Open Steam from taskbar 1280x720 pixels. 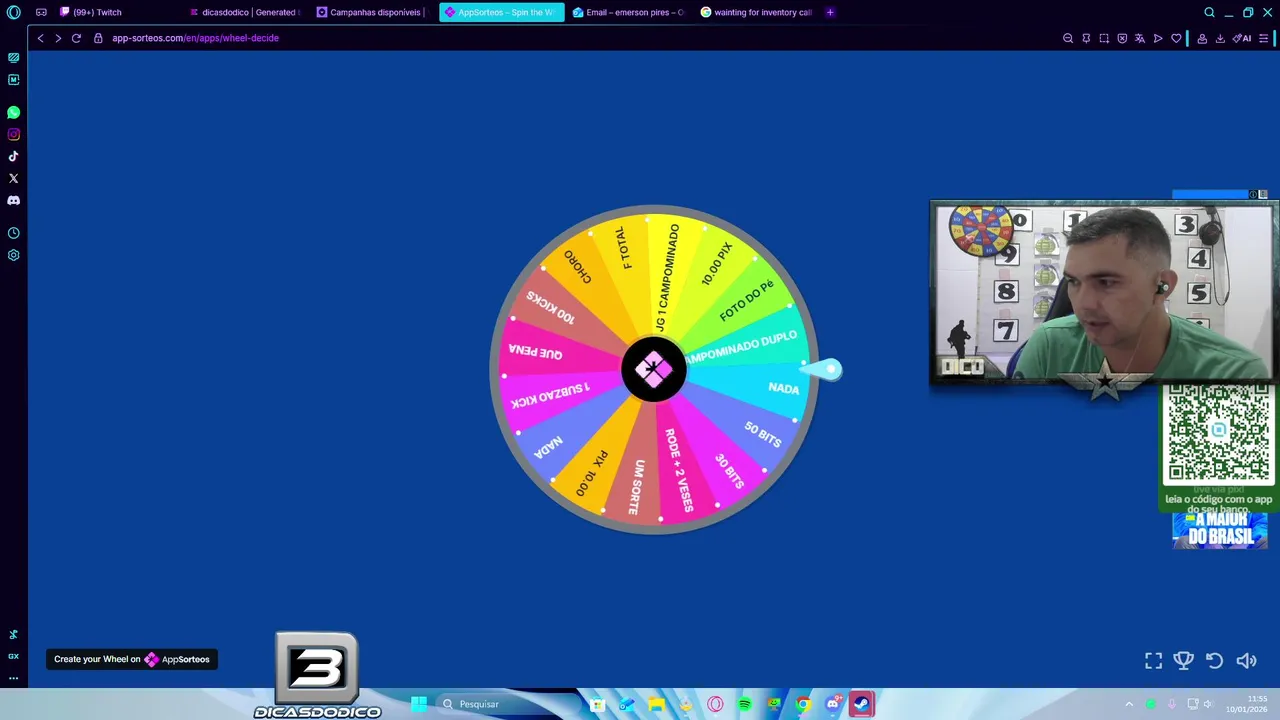tap(861, 704)
